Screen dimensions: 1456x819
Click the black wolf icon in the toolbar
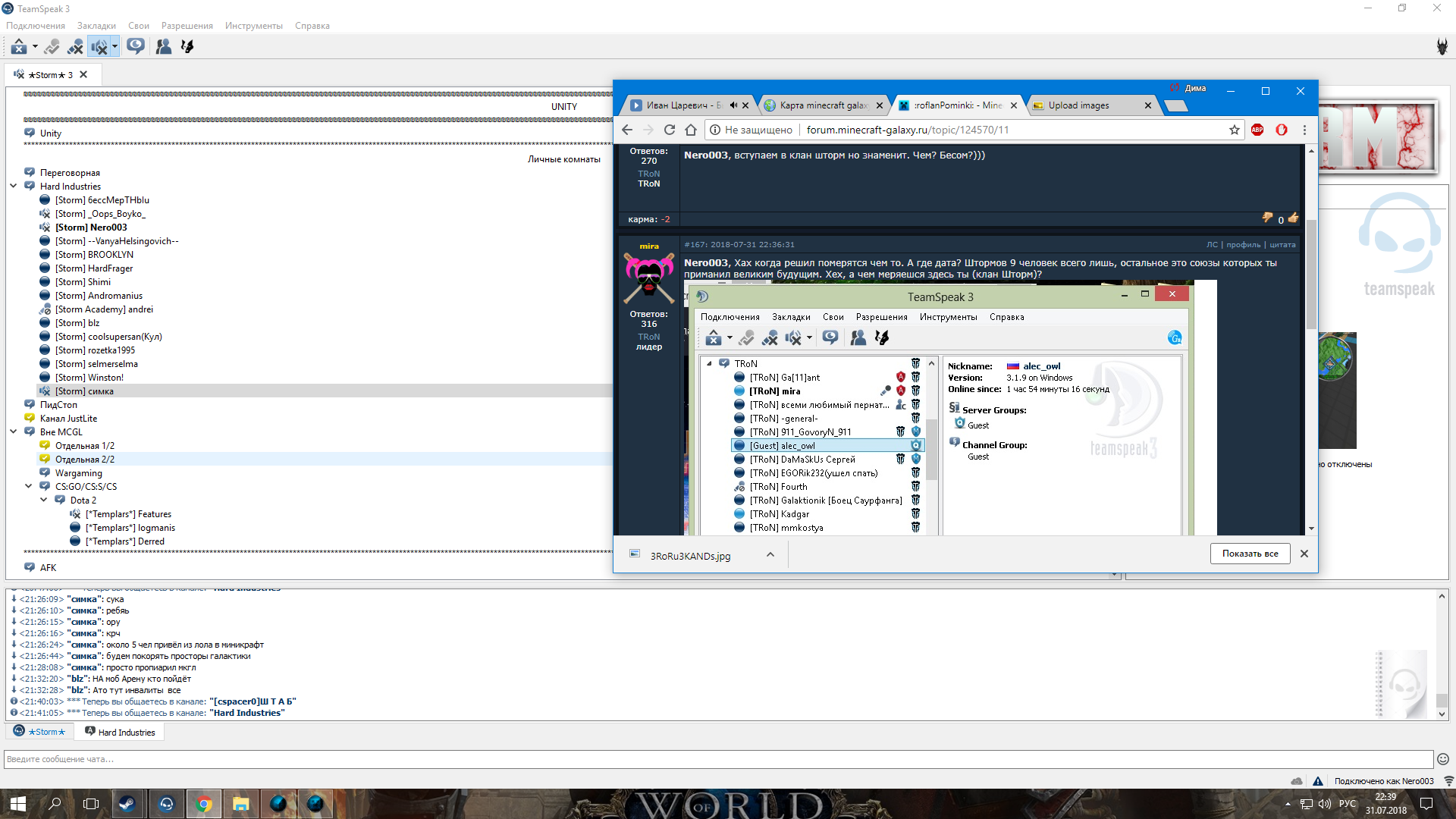pos(187,47)
